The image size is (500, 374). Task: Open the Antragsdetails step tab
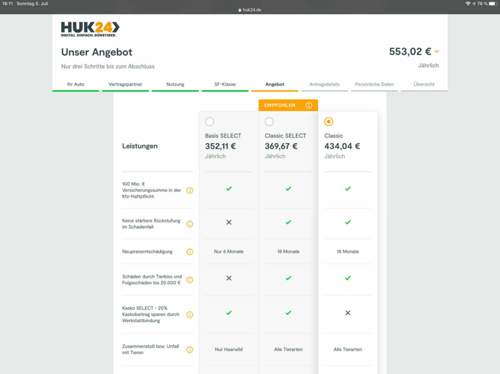click(x=325, y=84)
